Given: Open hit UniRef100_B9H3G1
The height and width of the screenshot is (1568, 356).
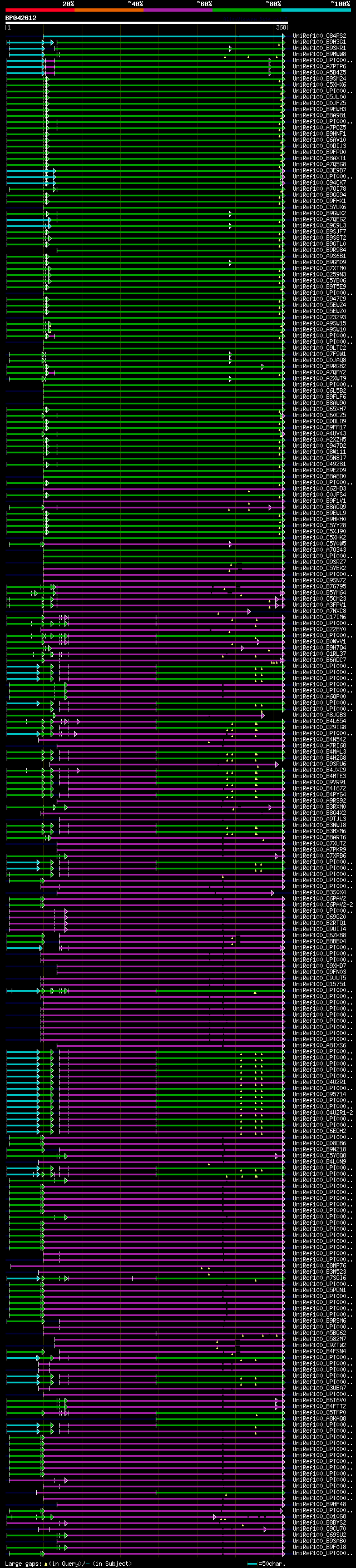Looking at the screenshot, I should pos(319,42).
